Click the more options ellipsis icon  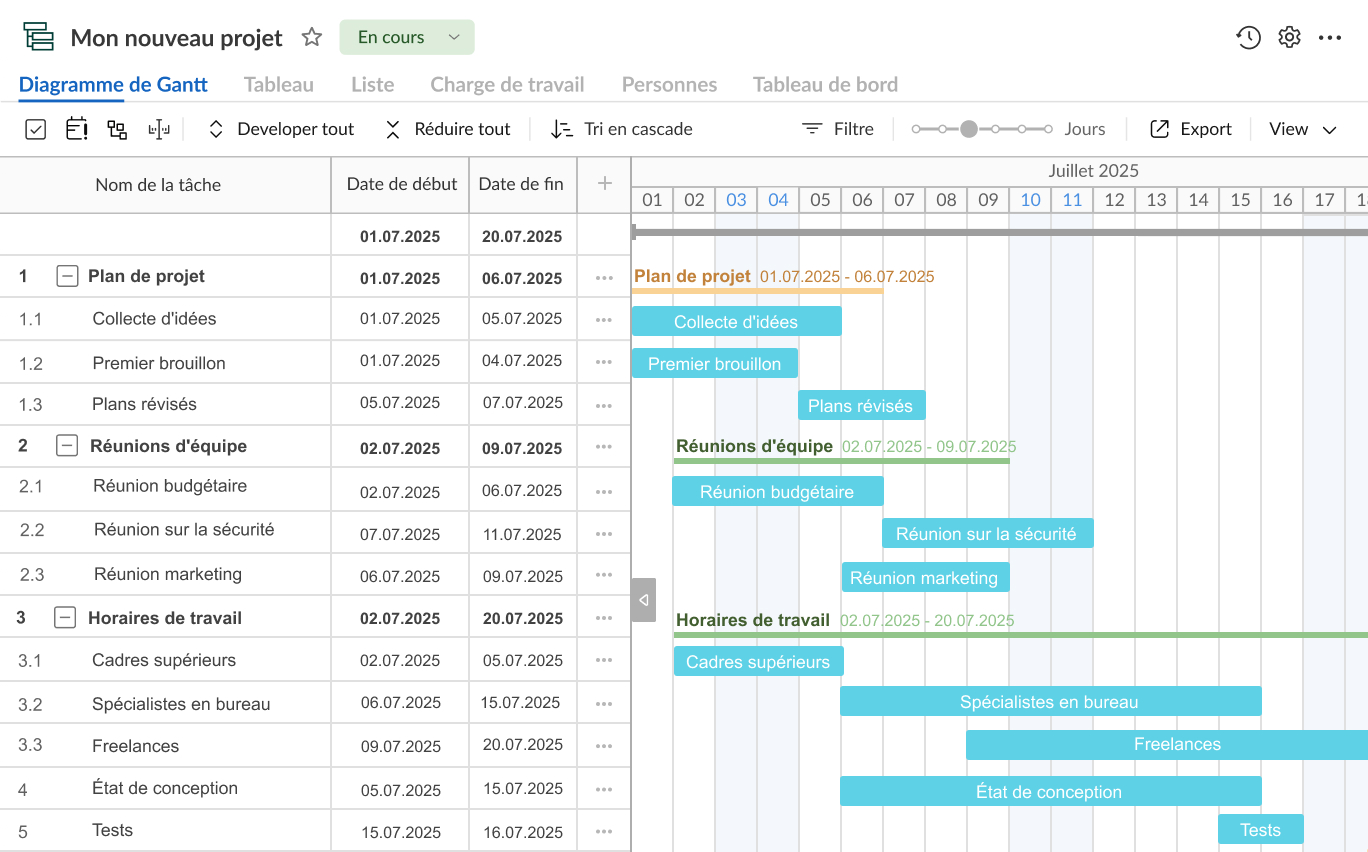(x=1330, y=37)
